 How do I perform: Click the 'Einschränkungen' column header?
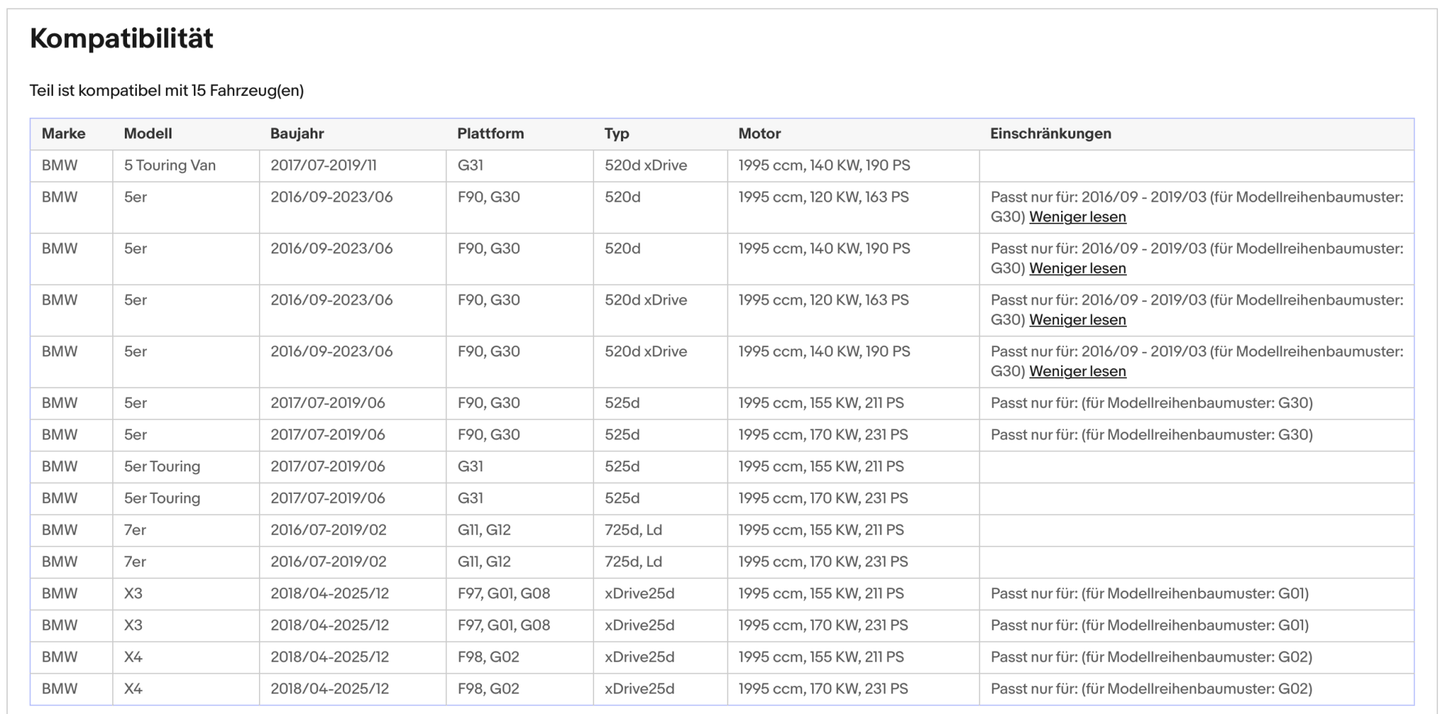[x=1050, y=134]
